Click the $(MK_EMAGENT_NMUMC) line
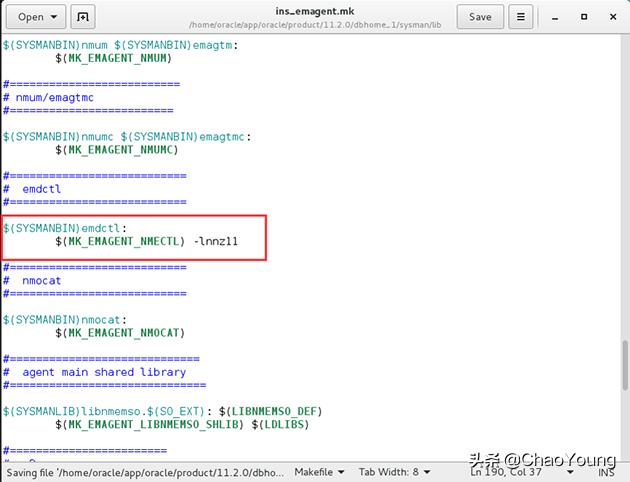 (x=117, y=150)
